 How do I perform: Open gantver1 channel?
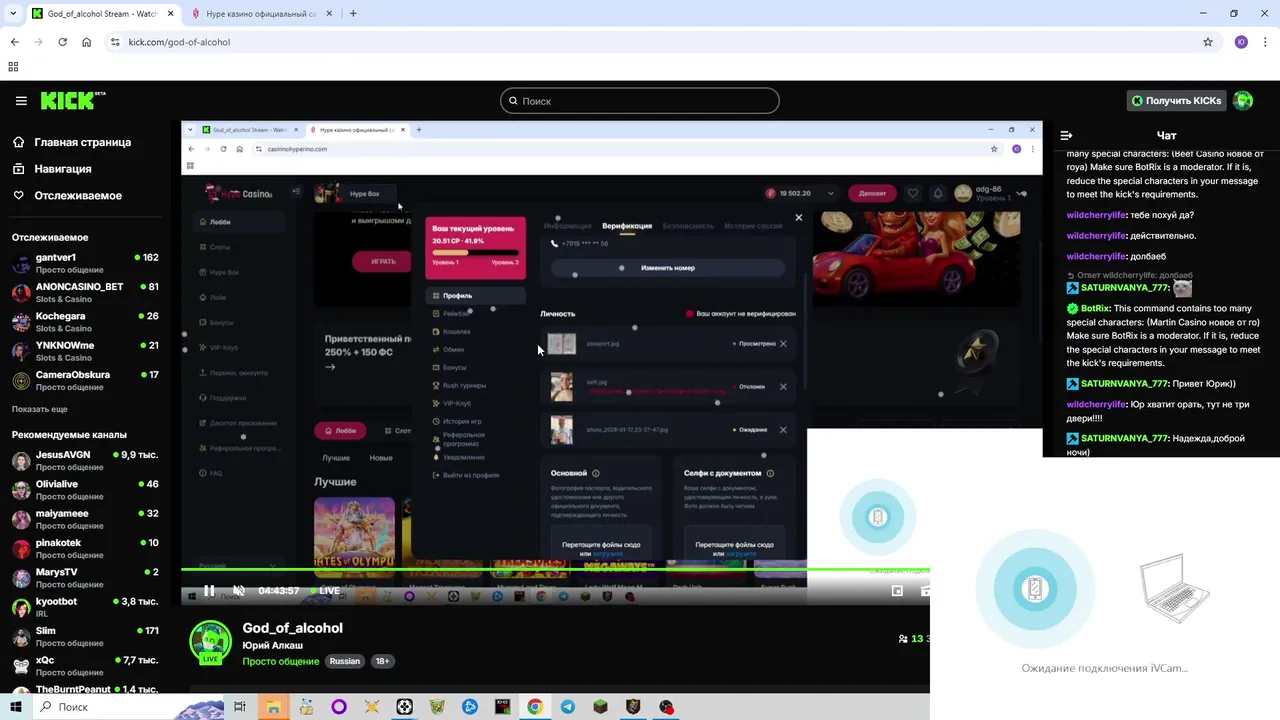[x=85, y=263]
